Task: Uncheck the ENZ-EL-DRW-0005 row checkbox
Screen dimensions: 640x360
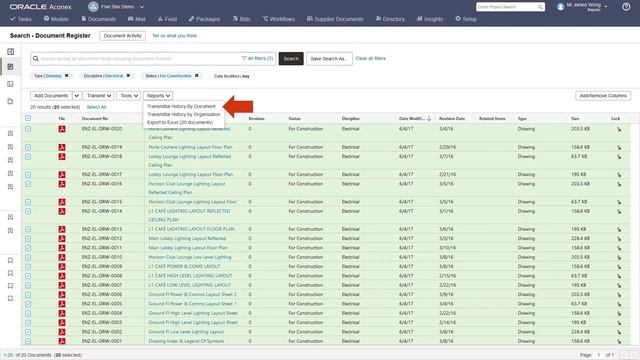Action: pyautogui.click(x=28, y=304)
